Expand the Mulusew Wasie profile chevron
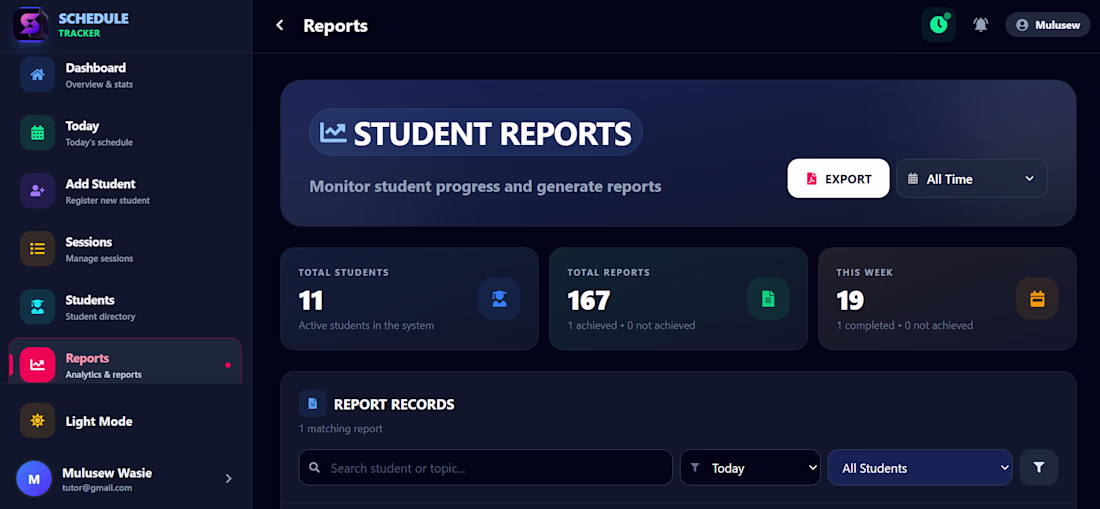This screenshot has height=509, width=1100. pos(228,479)
